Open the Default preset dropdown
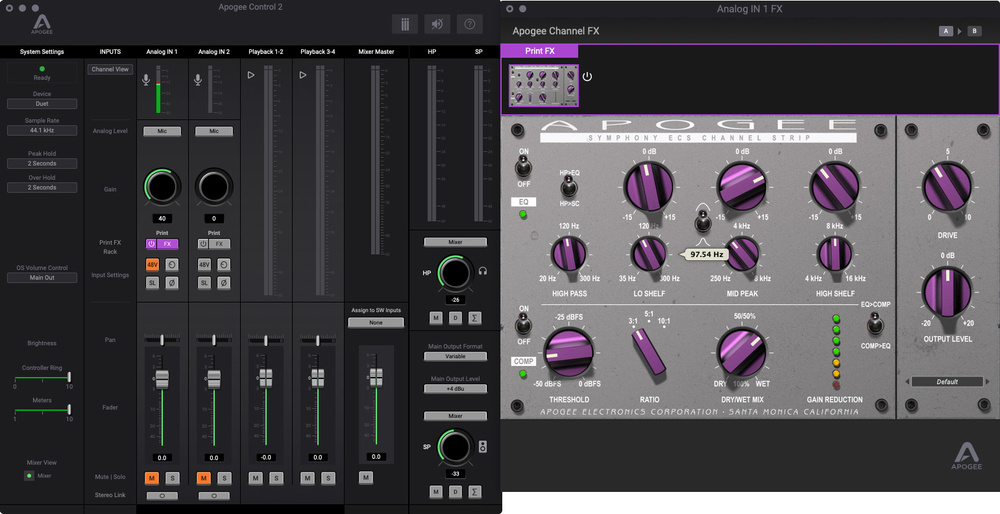The height and width of the screenshot is (514, 1000). coord(947,381)
